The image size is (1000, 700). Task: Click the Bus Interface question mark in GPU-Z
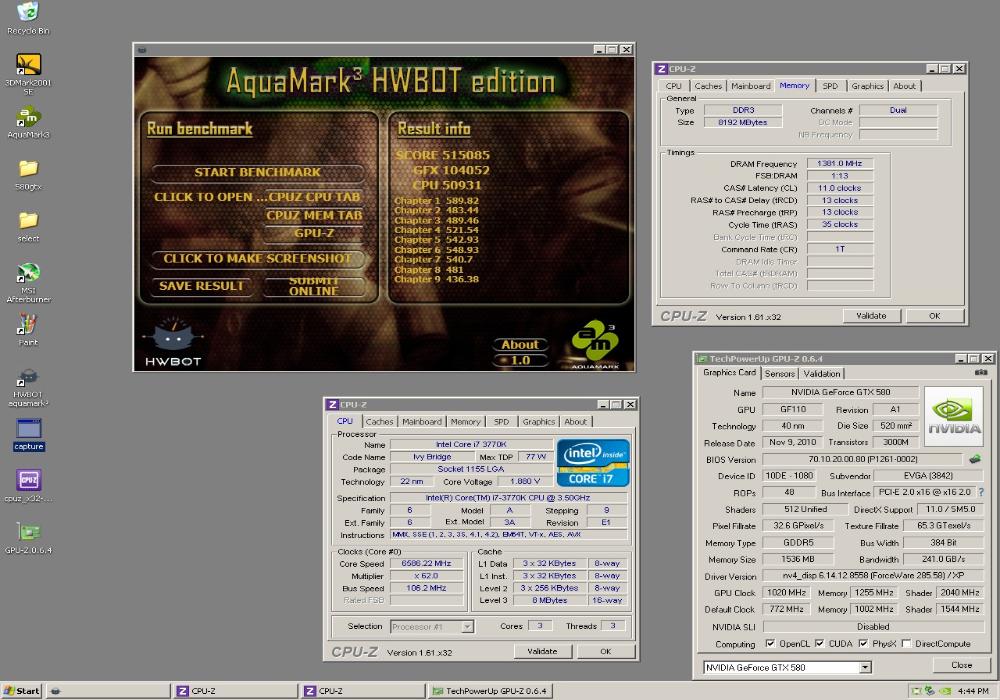(x=981, y=492)
